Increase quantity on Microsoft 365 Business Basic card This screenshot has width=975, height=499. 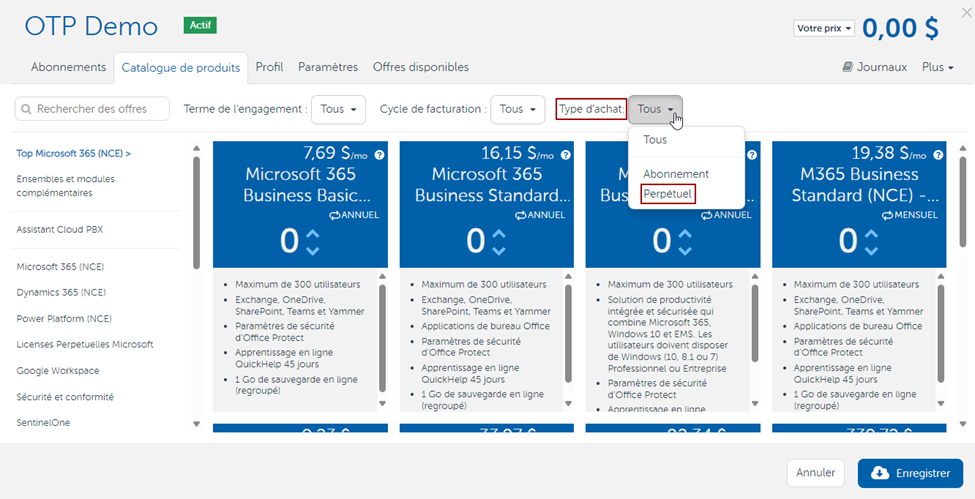(x=313, y=234)
